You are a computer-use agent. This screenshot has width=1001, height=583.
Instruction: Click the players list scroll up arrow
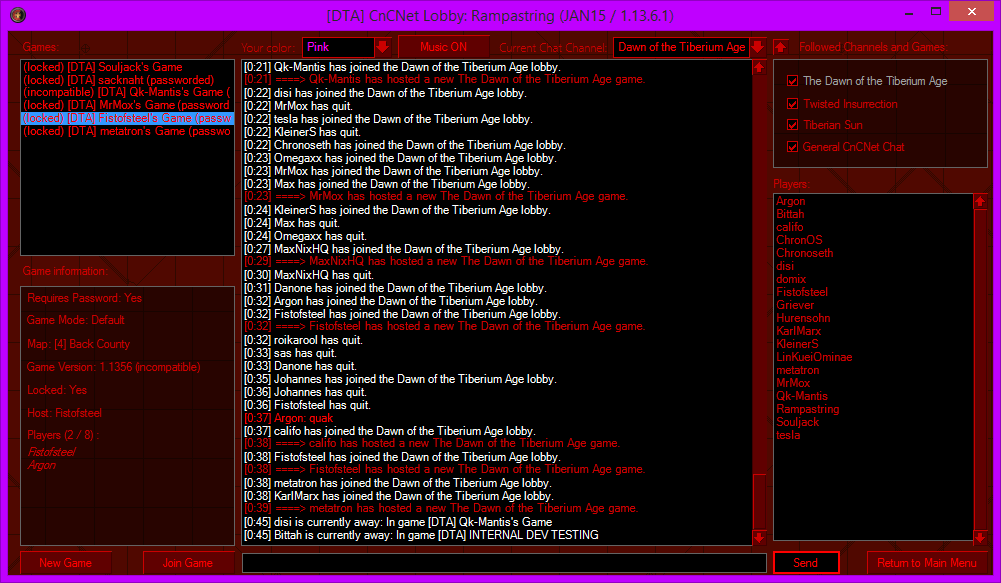click(980, 202)
